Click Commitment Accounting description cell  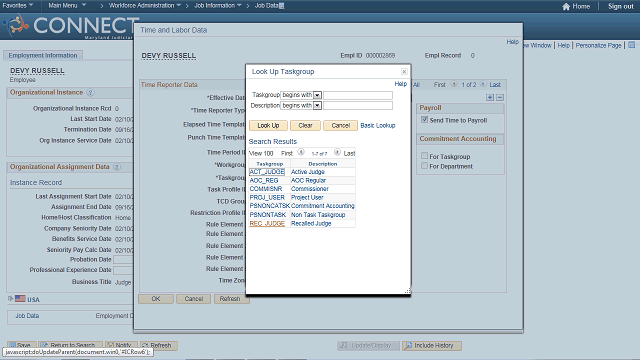322,206
